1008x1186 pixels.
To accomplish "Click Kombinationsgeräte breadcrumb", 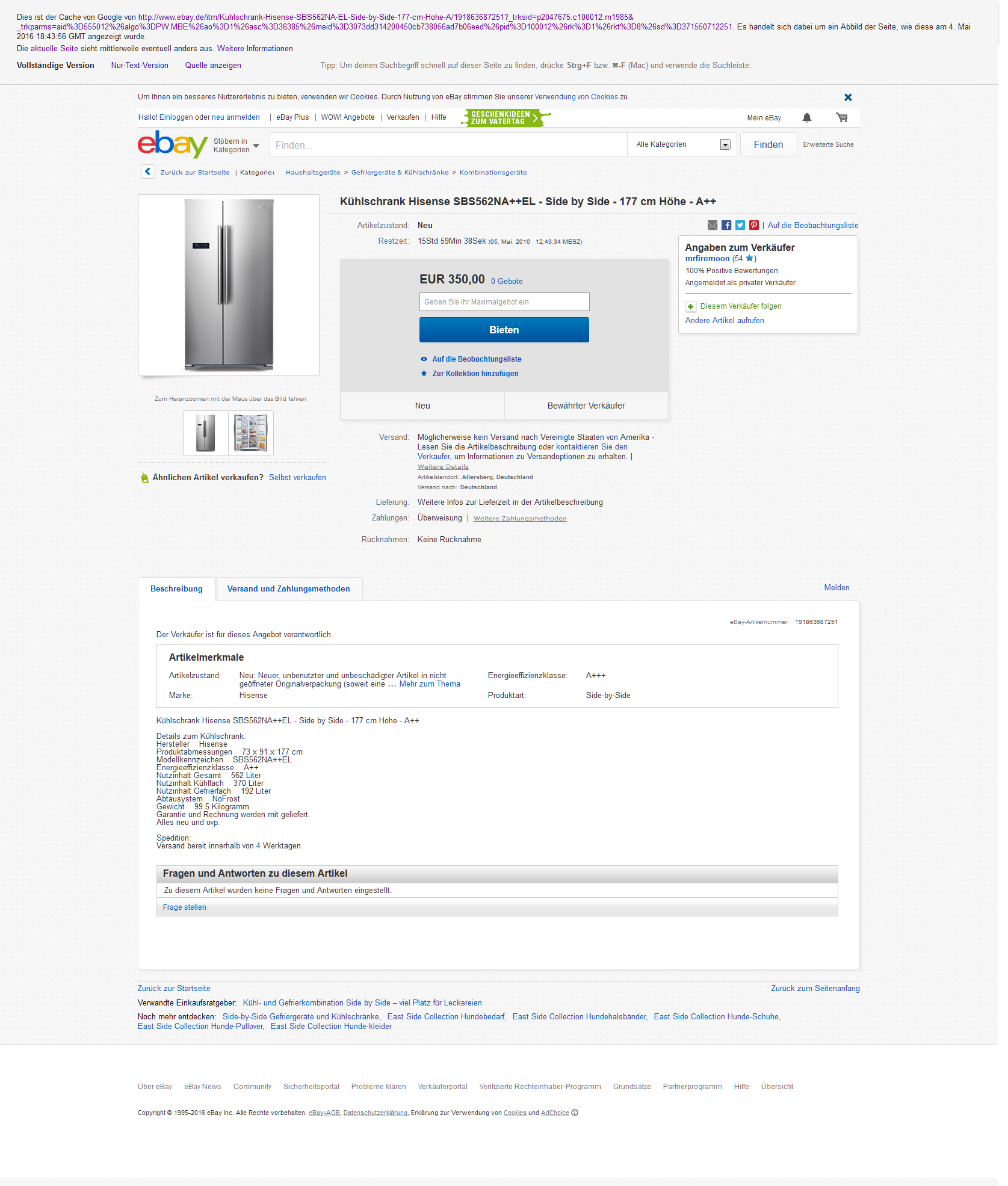I will (493, 173).
